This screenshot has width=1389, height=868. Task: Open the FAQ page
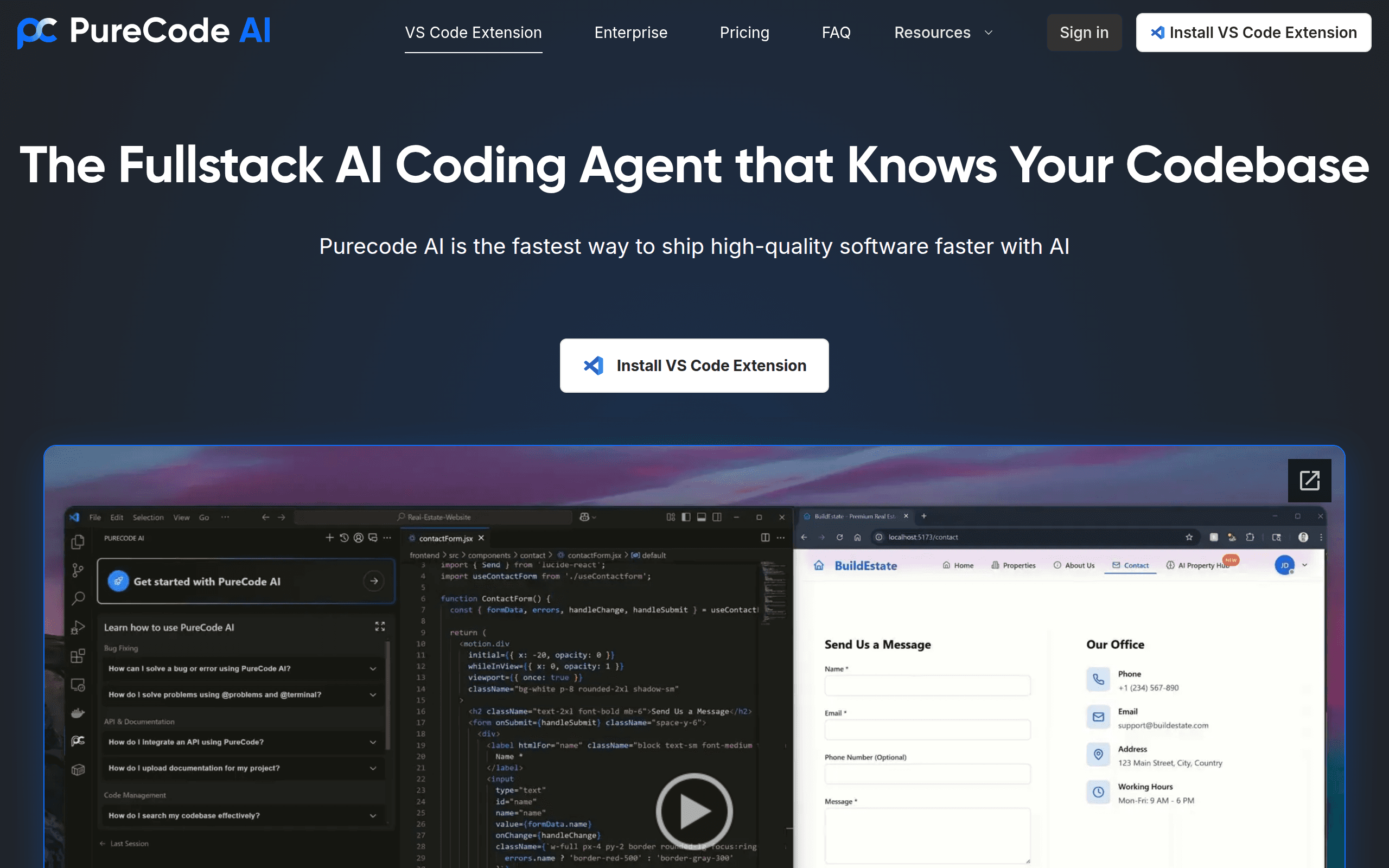coord(836,33)
